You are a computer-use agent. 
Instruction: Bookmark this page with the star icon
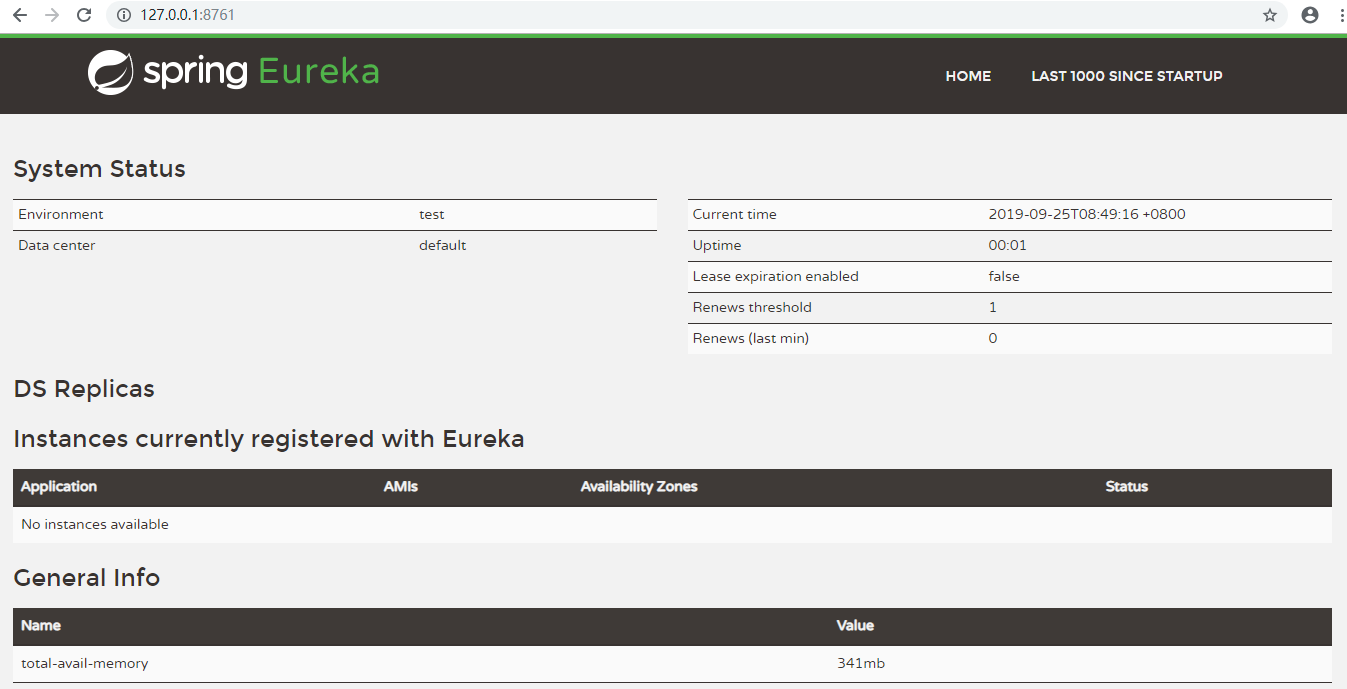(1270, 15)
